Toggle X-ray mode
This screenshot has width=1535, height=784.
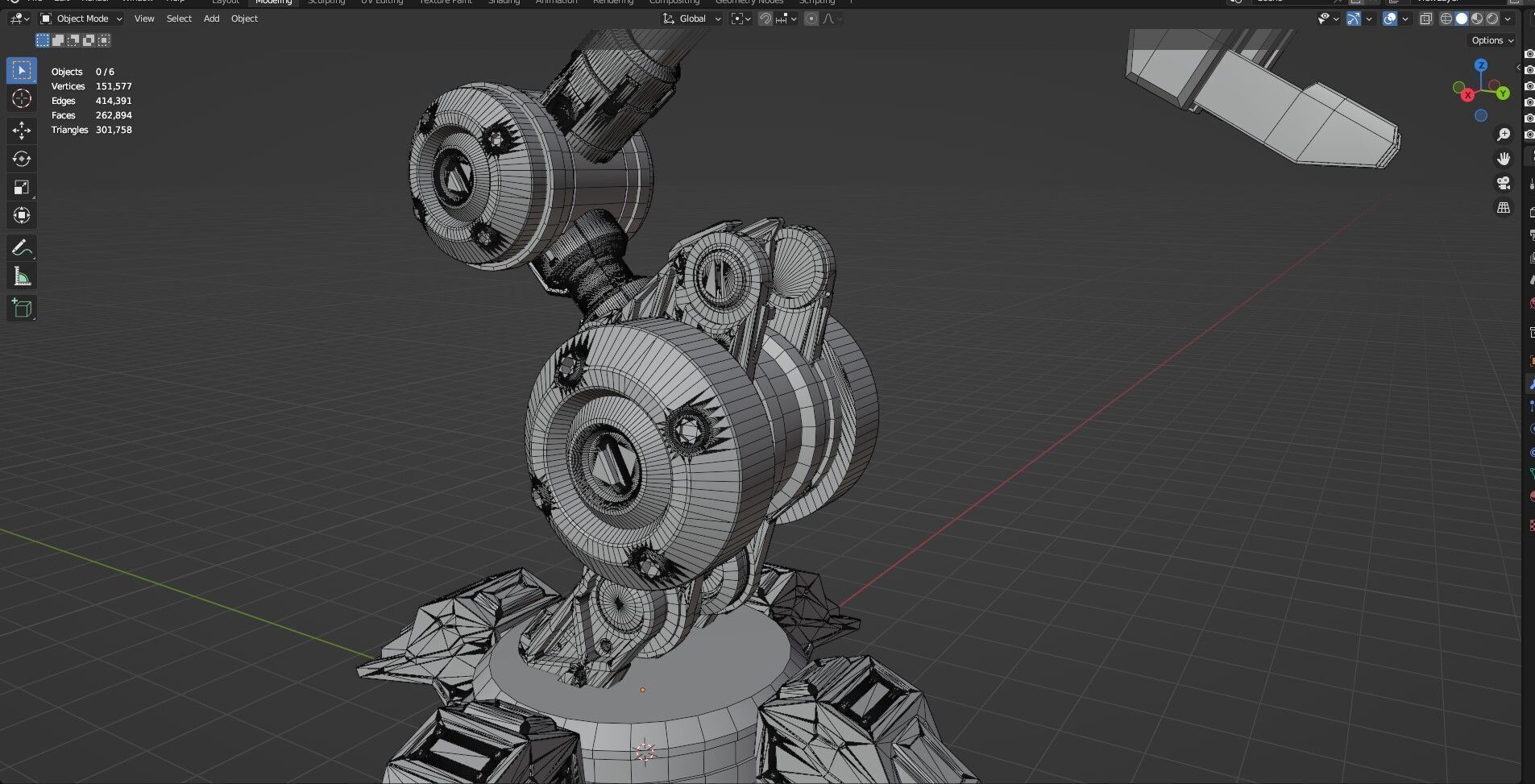click(1426, 19)
